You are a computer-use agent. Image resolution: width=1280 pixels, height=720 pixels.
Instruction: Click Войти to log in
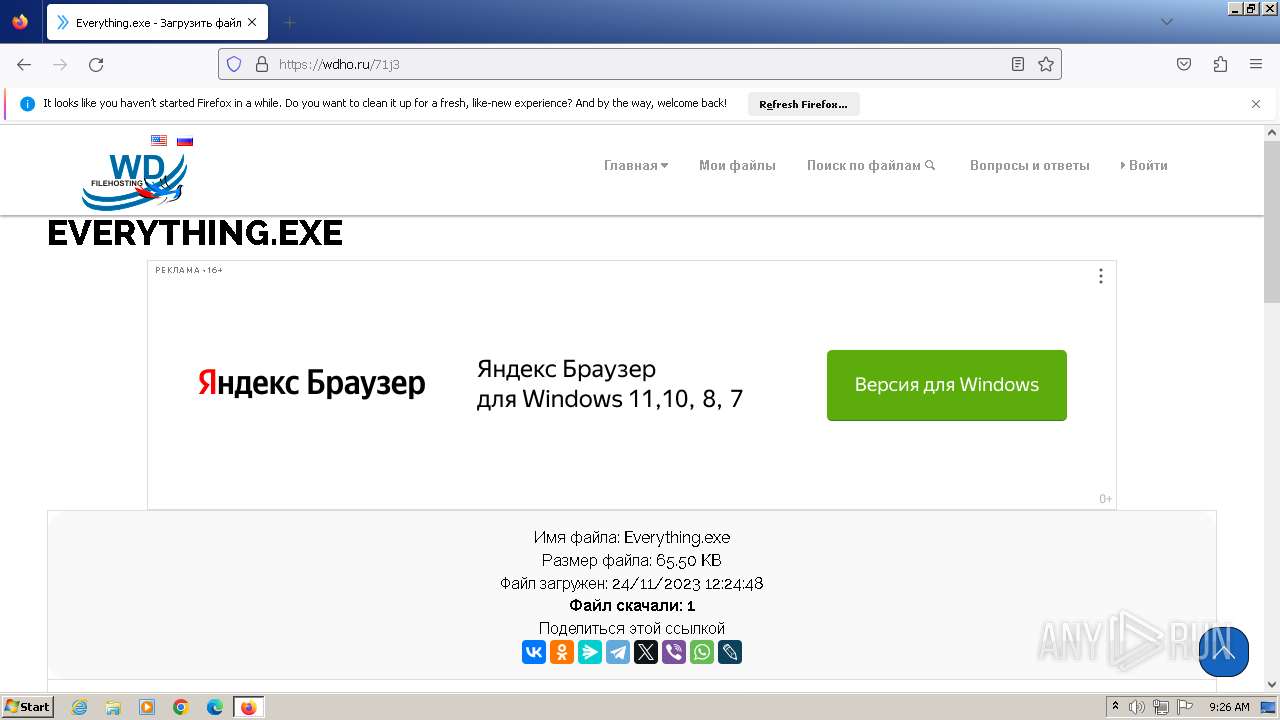tap(1144, 165)
